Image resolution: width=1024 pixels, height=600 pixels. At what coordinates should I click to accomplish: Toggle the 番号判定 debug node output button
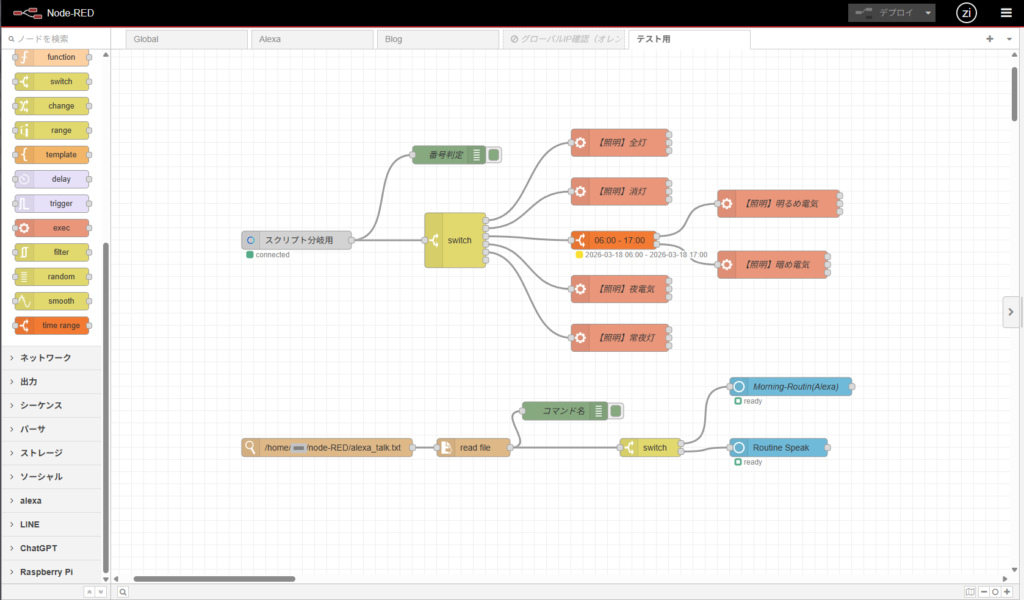[494, 155]
